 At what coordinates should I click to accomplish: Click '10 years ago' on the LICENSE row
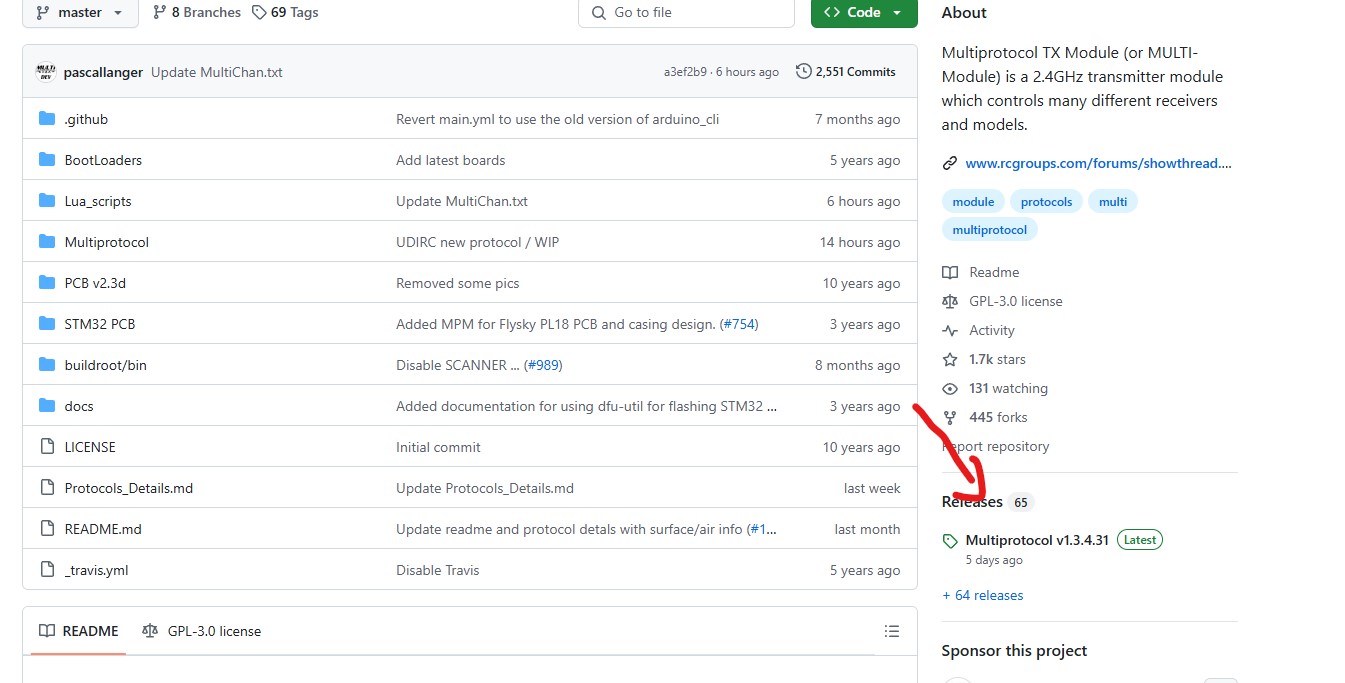pos(862,447)
